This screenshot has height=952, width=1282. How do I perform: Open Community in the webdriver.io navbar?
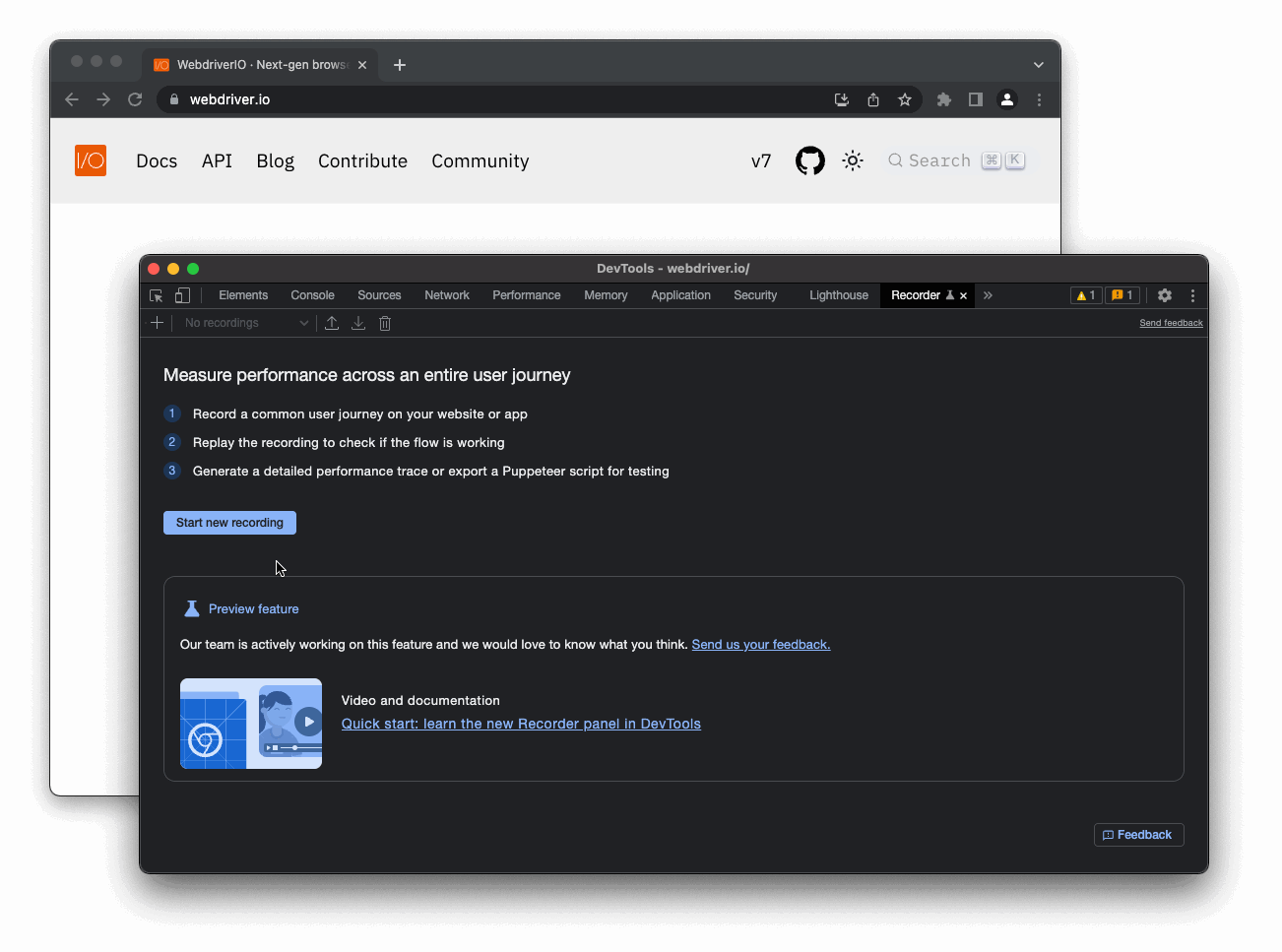(x=481, y=161)
